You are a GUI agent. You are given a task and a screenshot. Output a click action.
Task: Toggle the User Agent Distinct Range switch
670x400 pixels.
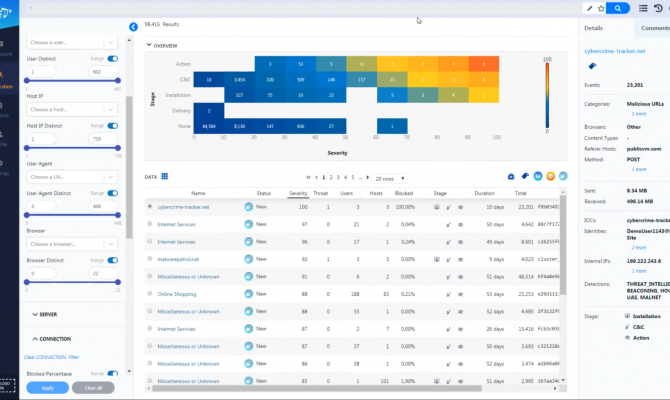(x=113, y=193)
